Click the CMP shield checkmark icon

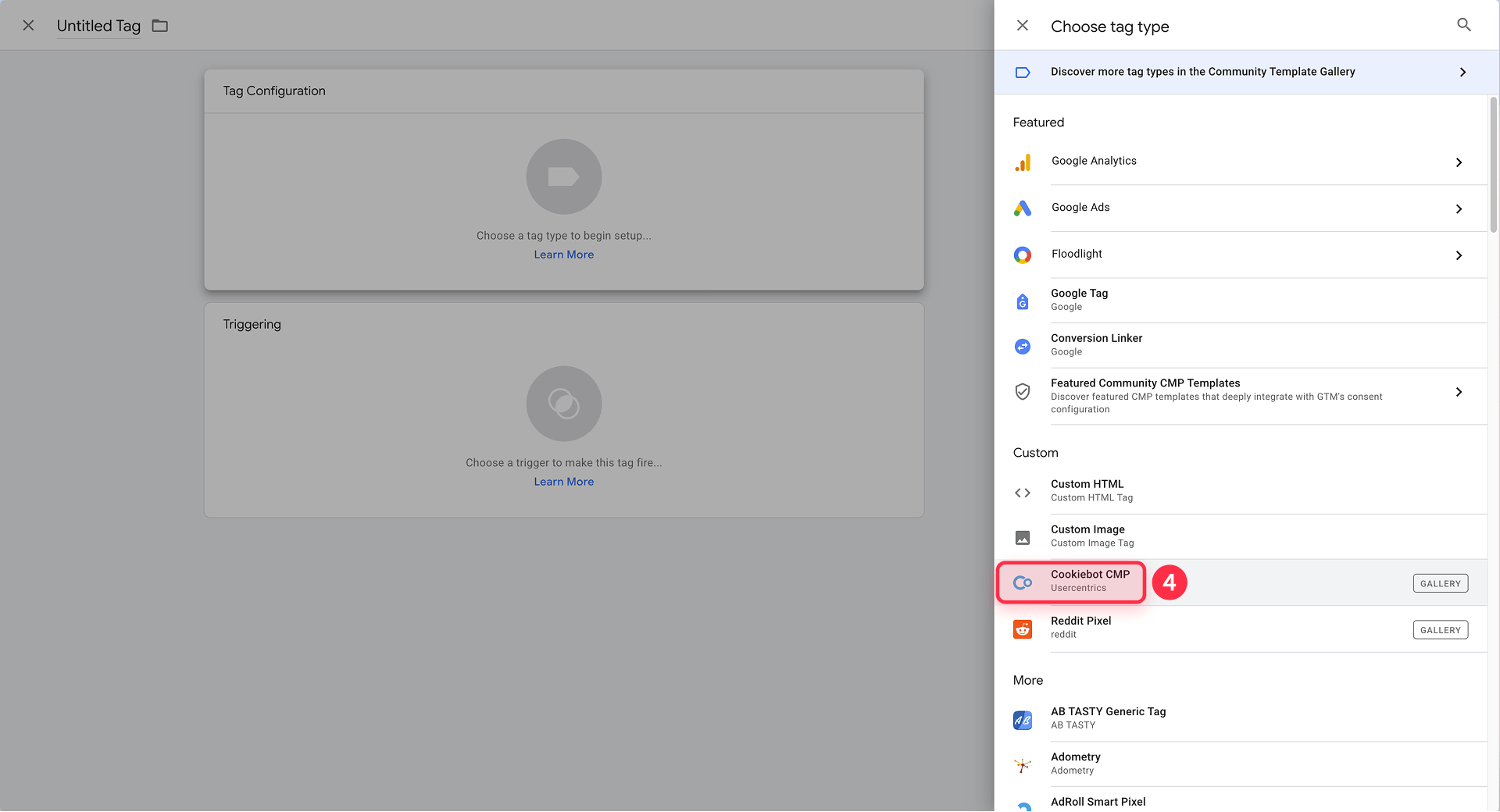click(x=1023, y=391)
